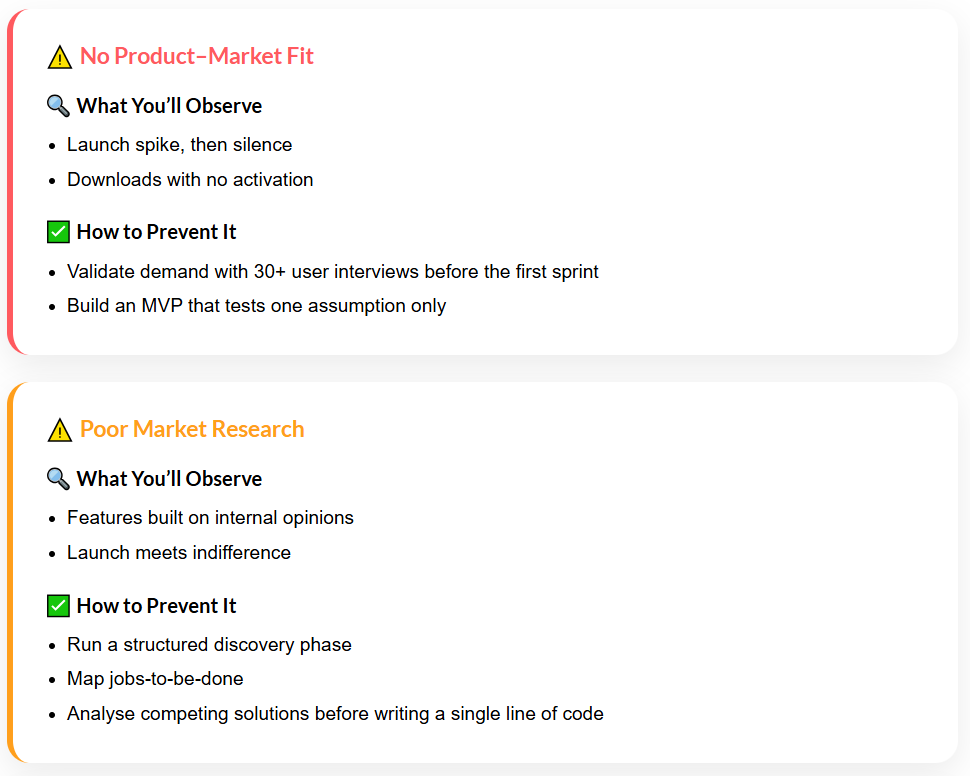Click magnifying glass icon in first card
Image resolution: width=970 pixels, height=776 pixels.
58,106
